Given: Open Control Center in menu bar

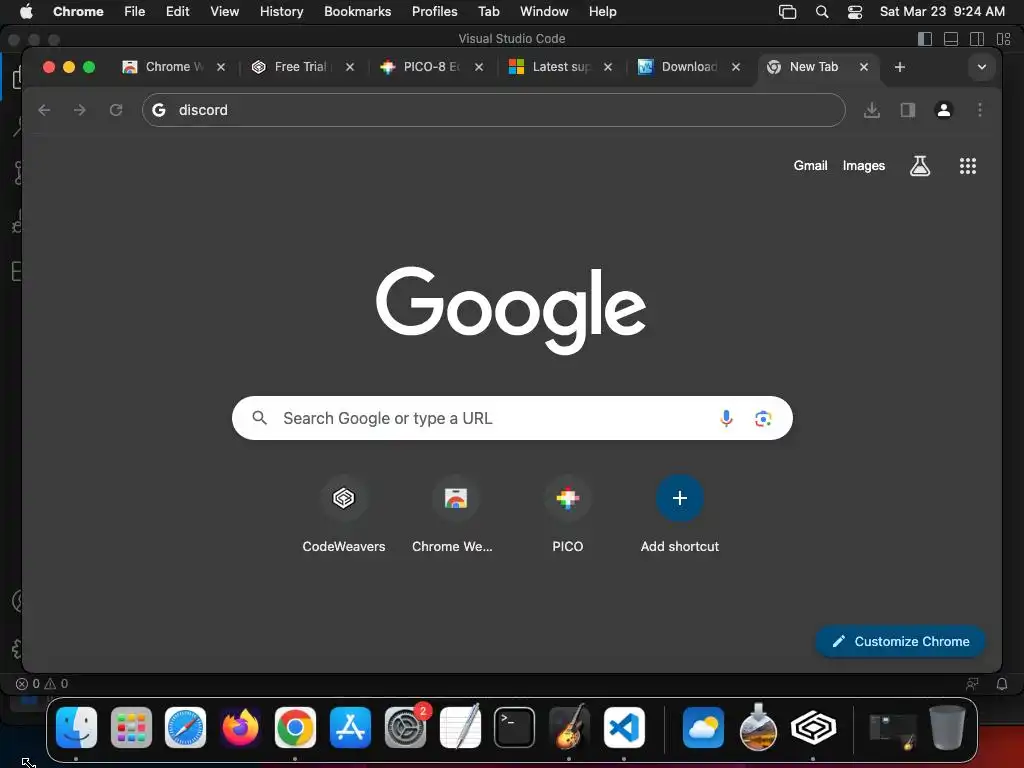Looking at the screenshot, I should tap(855, 12).
